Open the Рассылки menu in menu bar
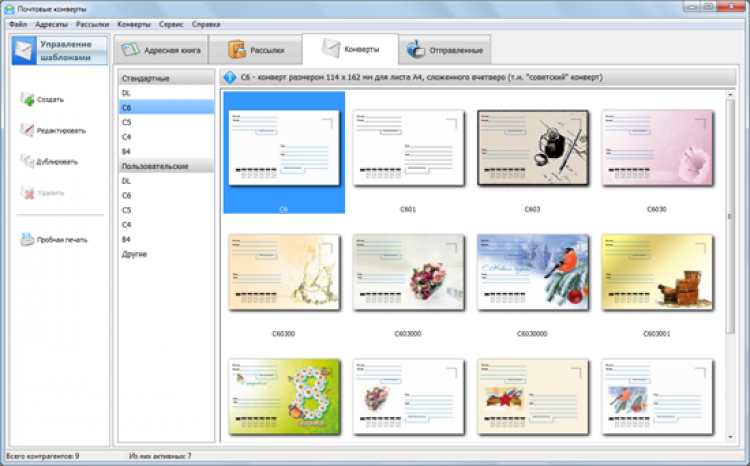Viewport: 750px width, 466px height. coord(92,24)
